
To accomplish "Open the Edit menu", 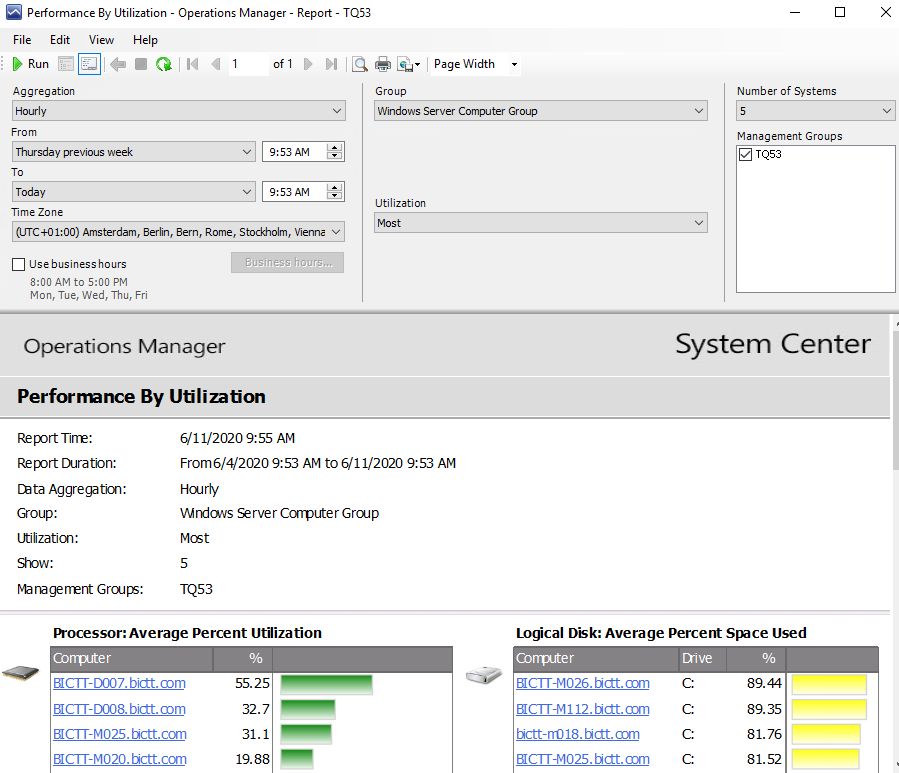I will (x=60, y=40).
